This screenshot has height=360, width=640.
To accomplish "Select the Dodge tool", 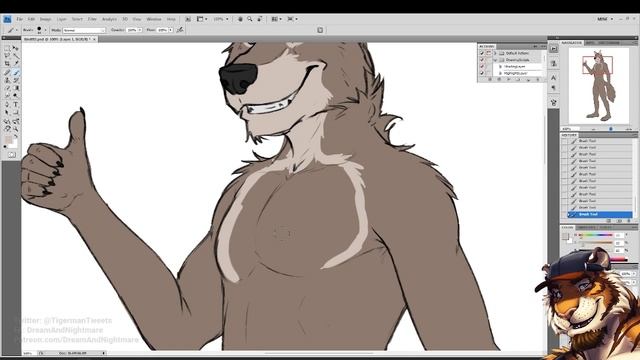I will 16,96.
